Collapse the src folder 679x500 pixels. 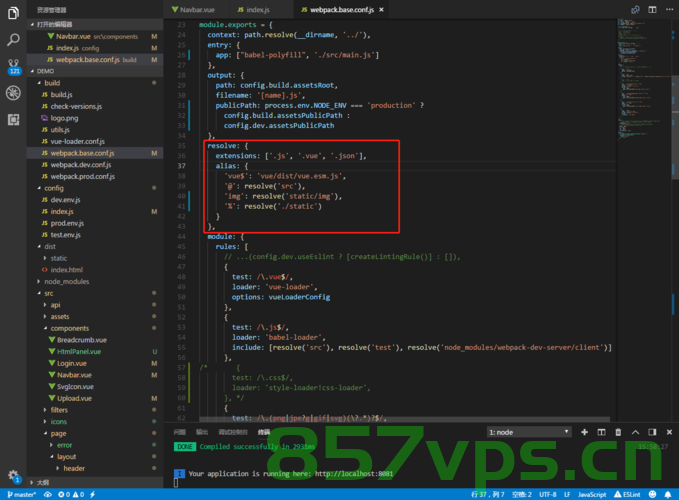(x=95, y=293)
